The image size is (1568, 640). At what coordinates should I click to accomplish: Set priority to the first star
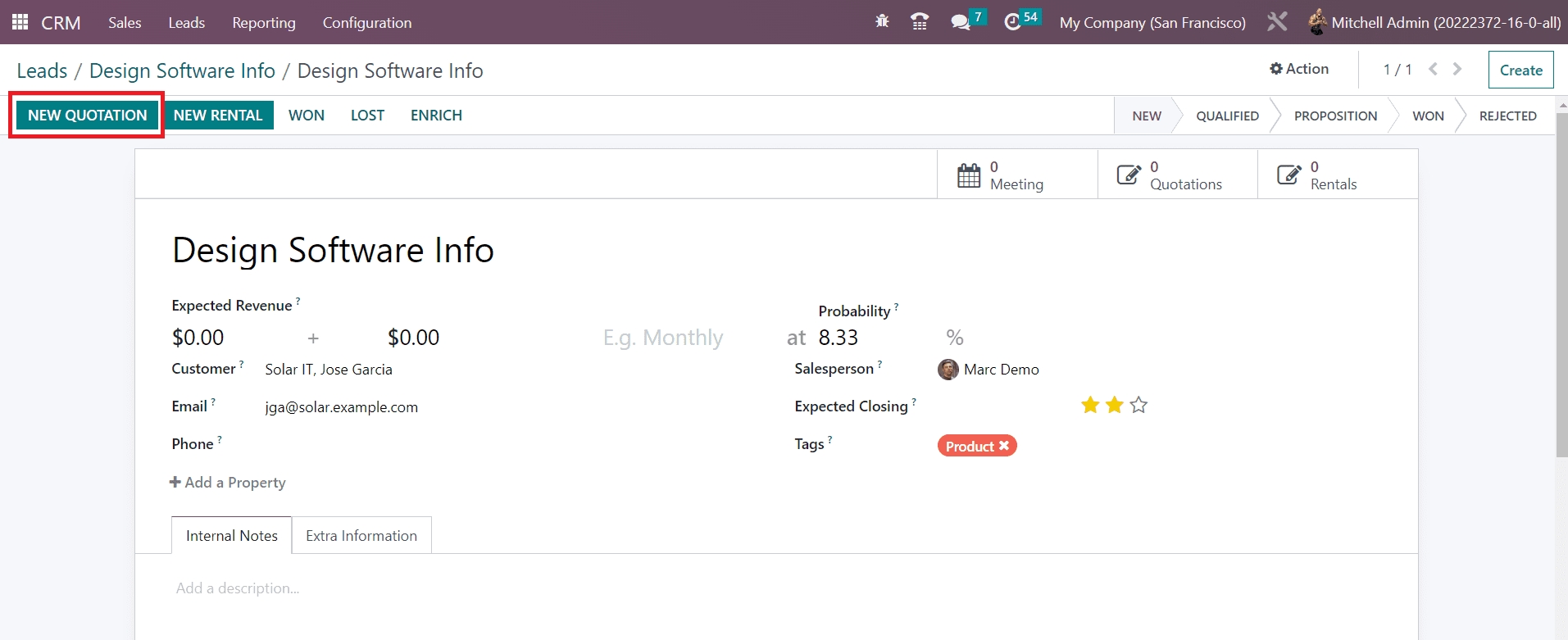1090,405
